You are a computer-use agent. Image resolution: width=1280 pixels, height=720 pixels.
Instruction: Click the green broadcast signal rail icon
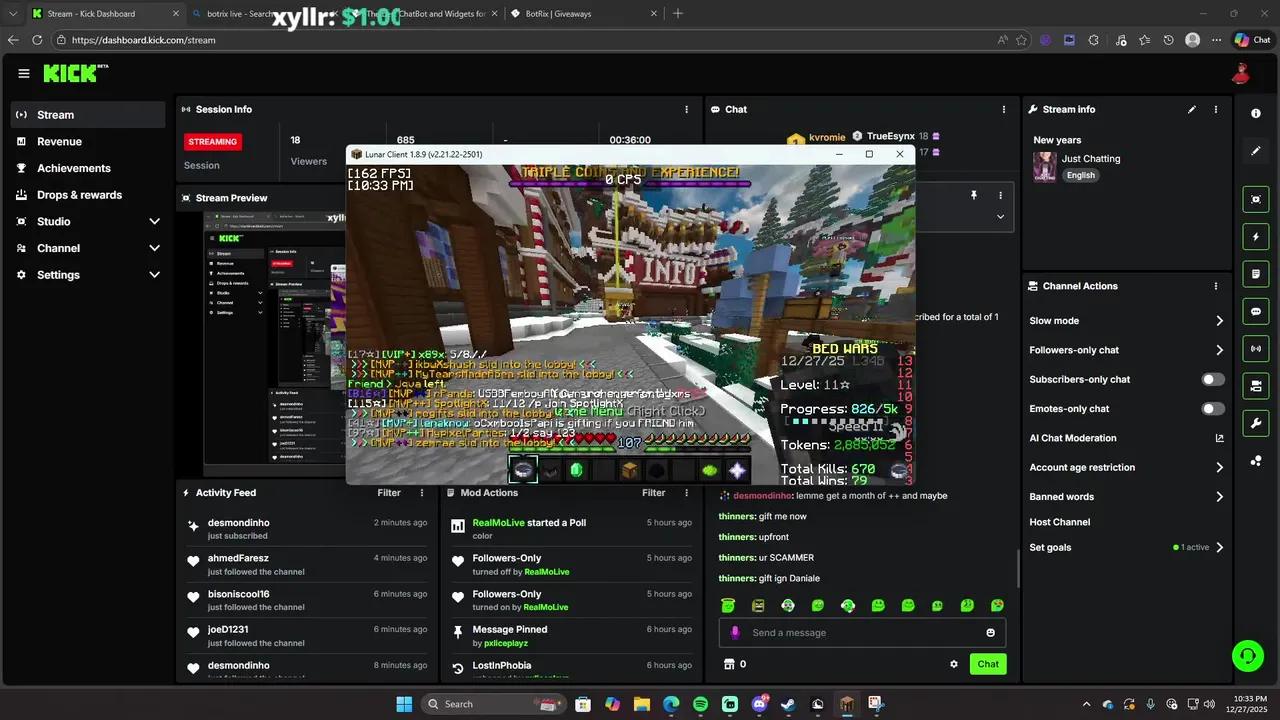click(1256, 348)
